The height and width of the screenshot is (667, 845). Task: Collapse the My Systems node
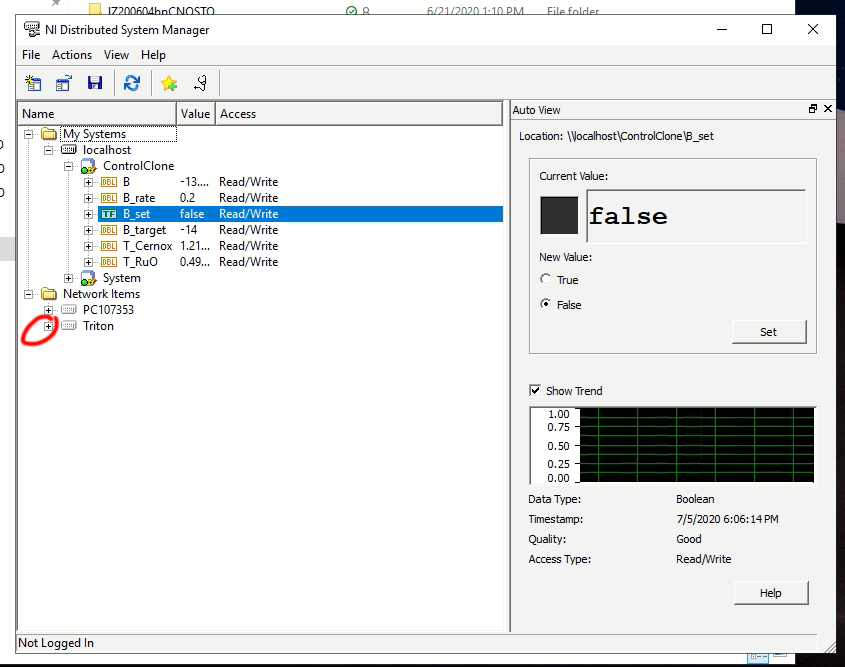coord(29,134)
